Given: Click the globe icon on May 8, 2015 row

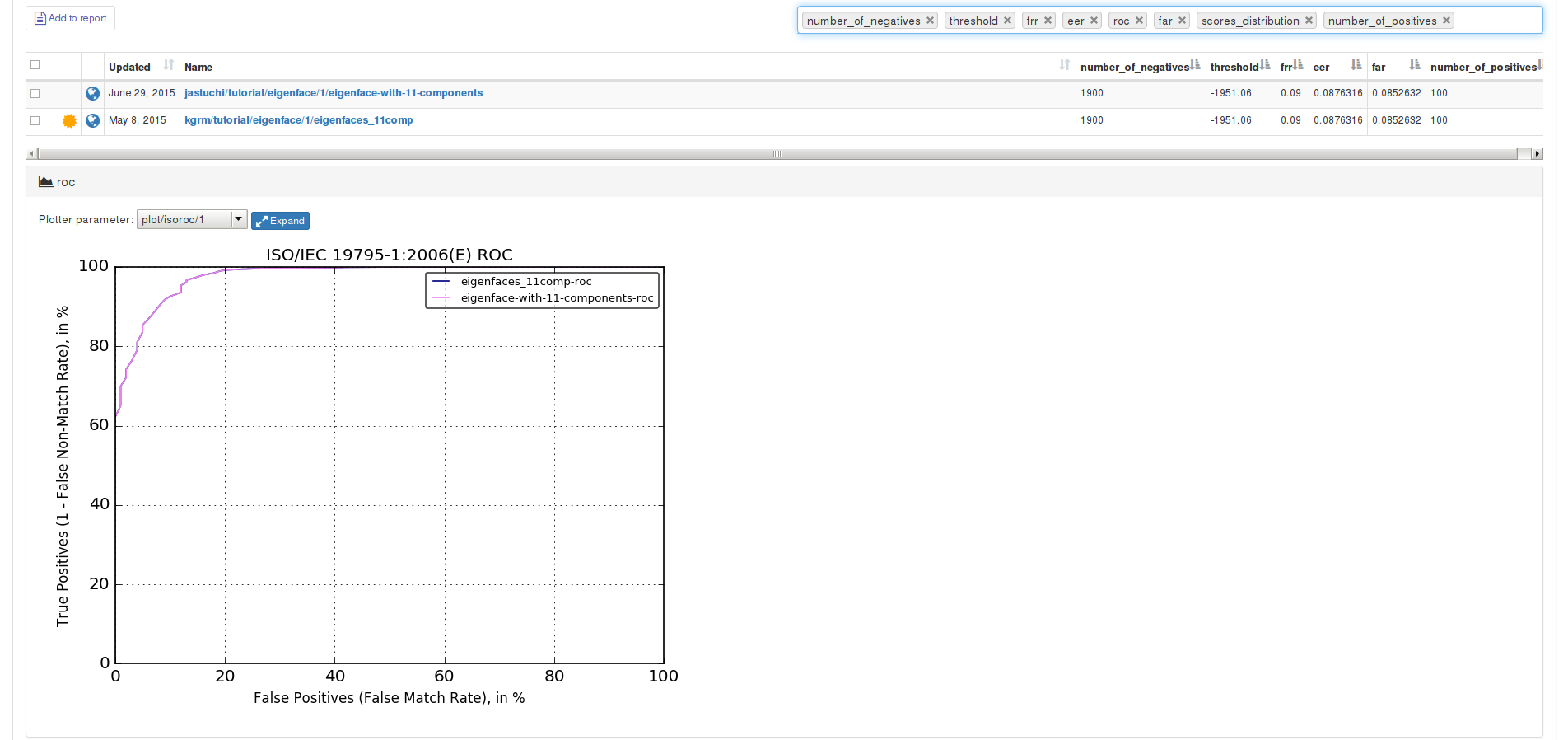Looking at the screenshot, I should click(93, 120).
